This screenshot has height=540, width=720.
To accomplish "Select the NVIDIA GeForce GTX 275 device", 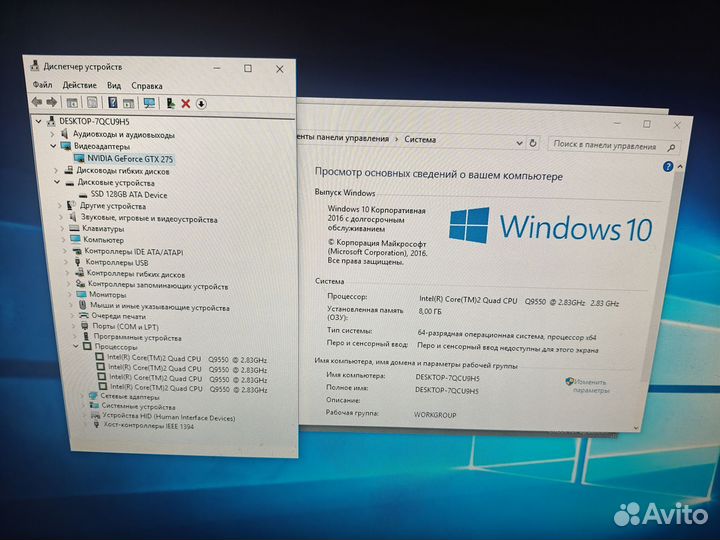I will coord(129,158).
